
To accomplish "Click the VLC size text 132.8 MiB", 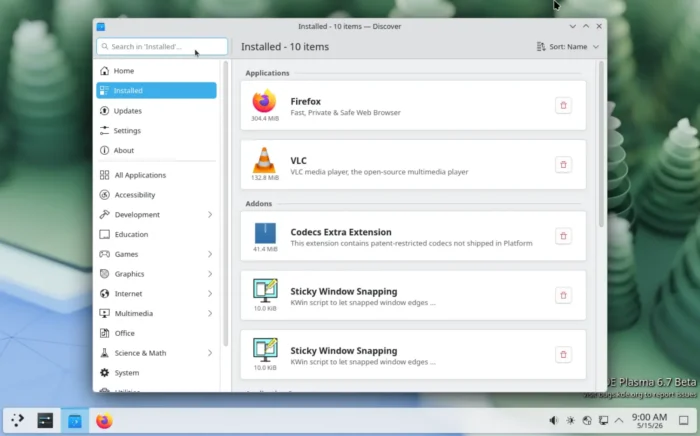I will [x=265, y=178].
